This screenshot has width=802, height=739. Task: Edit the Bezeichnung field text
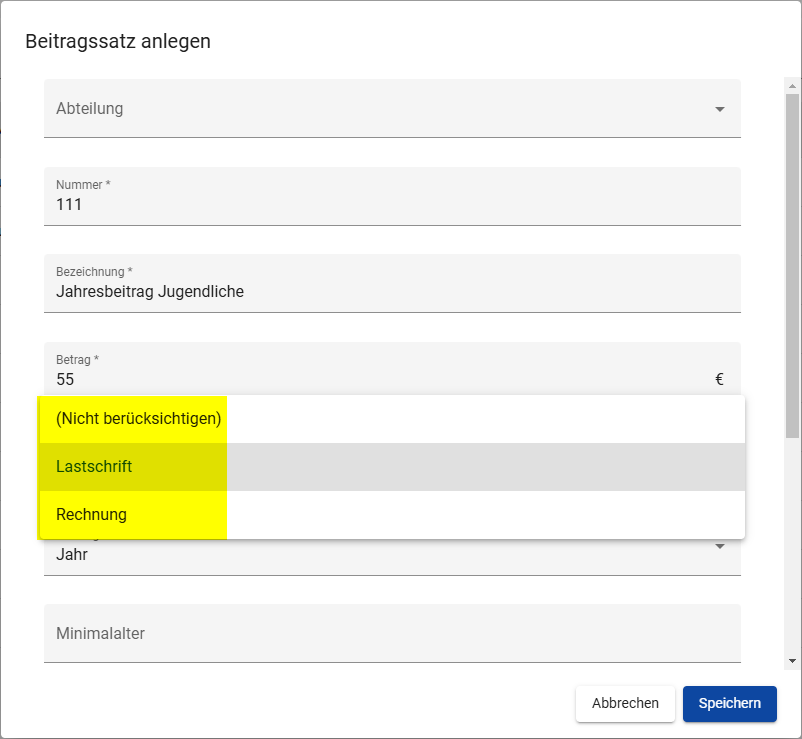point(392,283)
